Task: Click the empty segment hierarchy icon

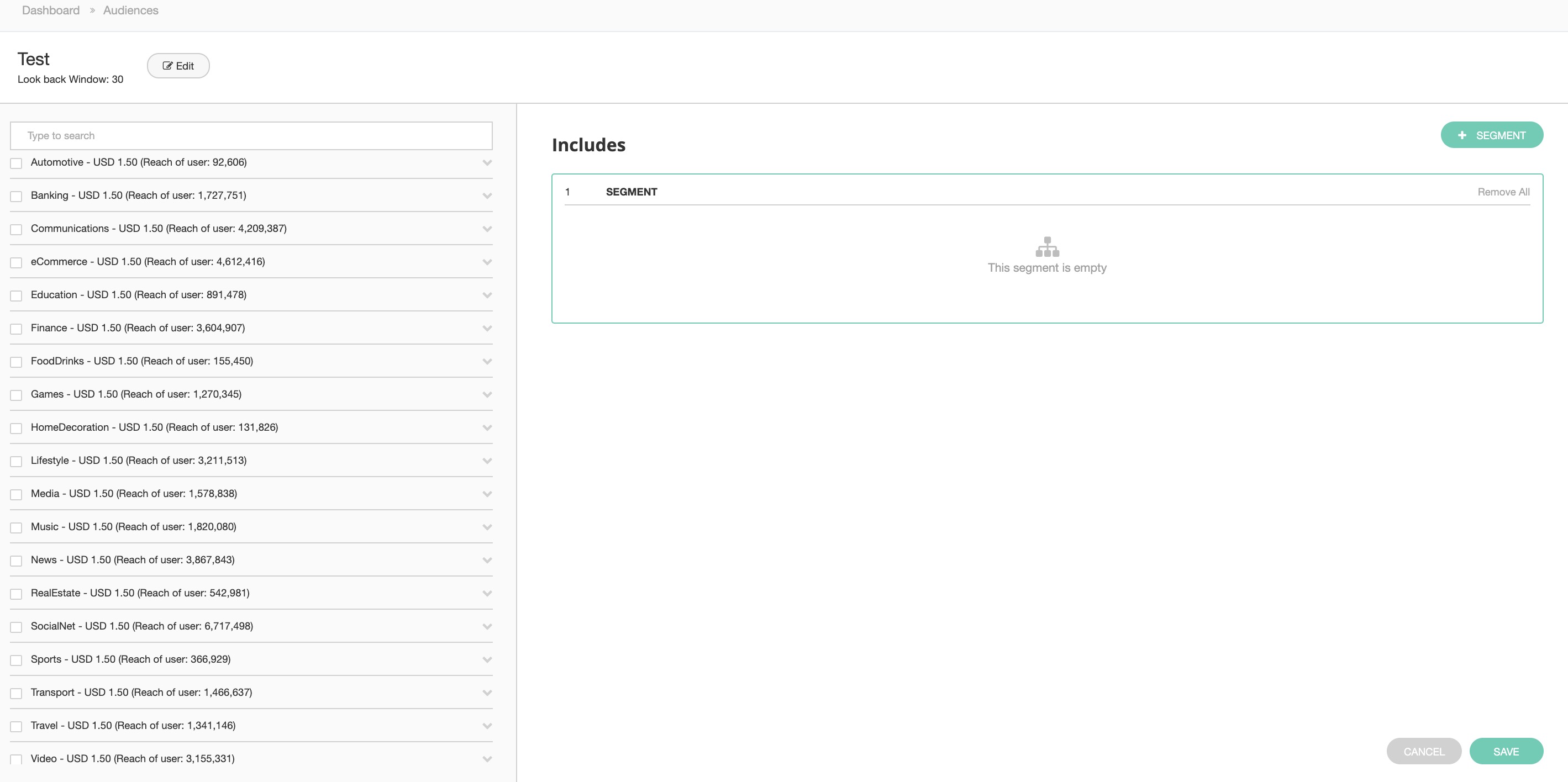Action: click(1047, 246)
